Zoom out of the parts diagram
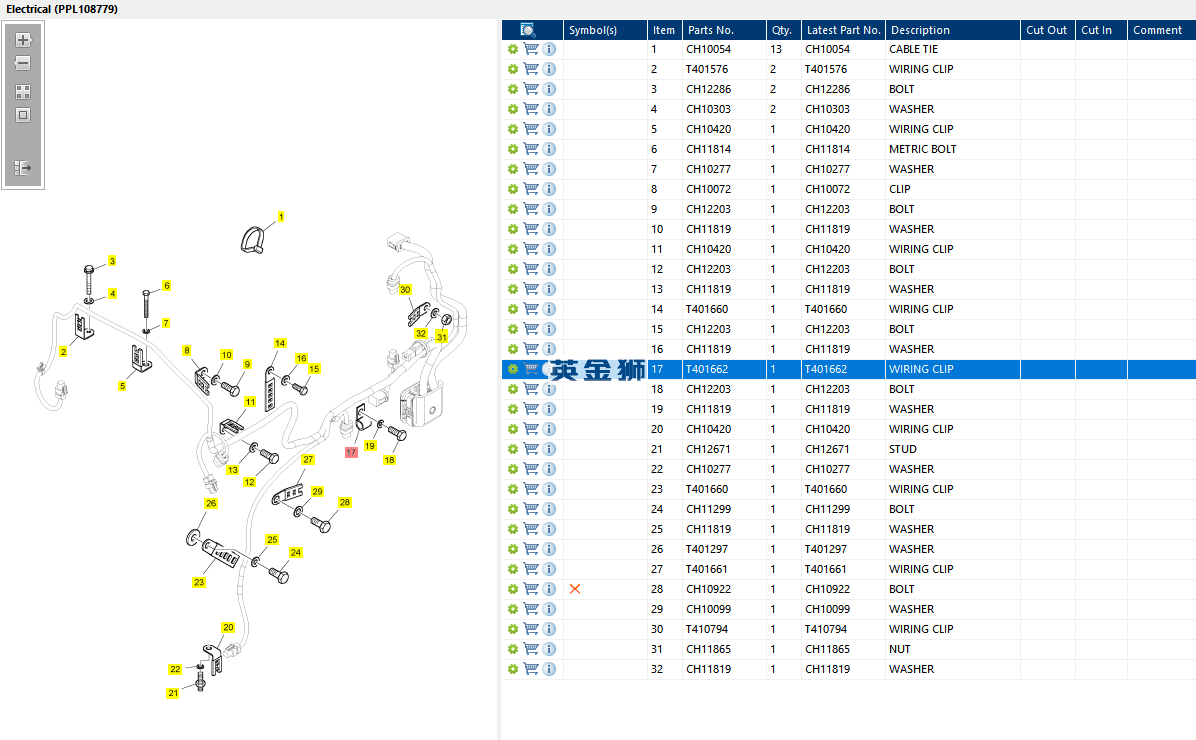1196x740 pixels. [x=23, y=63]
